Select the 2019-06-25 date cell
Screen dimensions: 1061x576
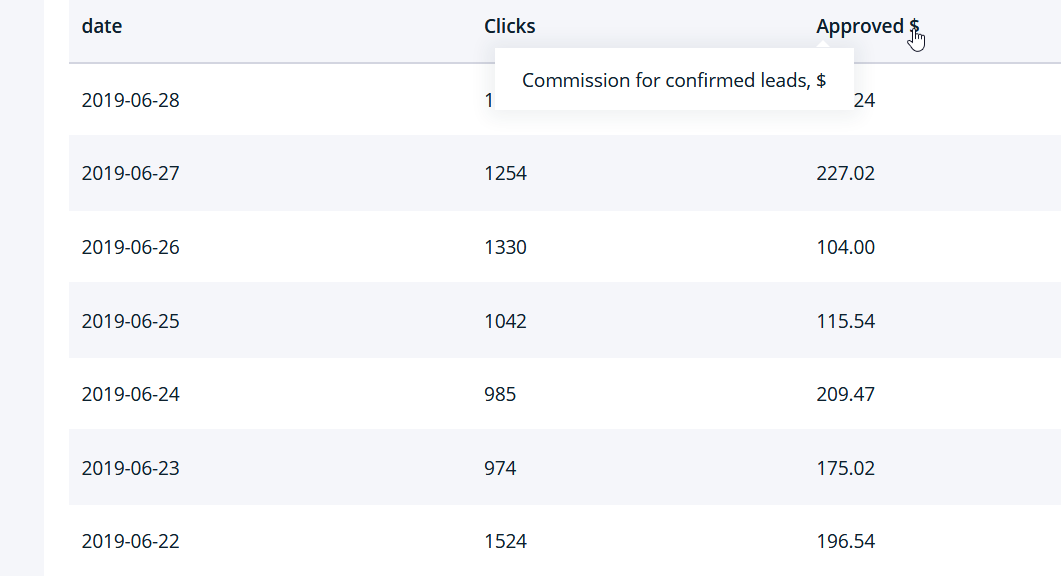(x=131, y=321)
